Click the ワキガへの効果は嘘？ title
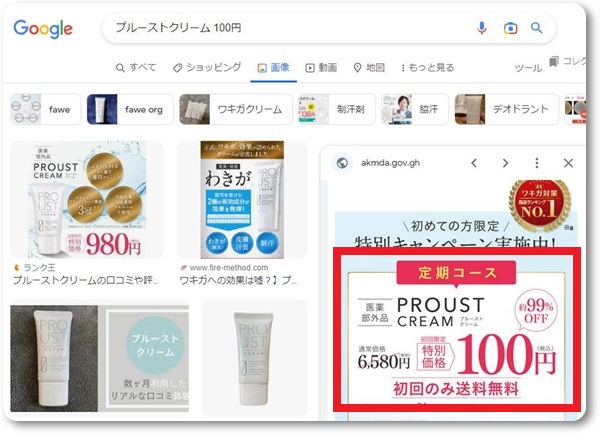Image resolution: width=600 pixels, height=435 pixels. pyautogui.click(x=239, y=280)
